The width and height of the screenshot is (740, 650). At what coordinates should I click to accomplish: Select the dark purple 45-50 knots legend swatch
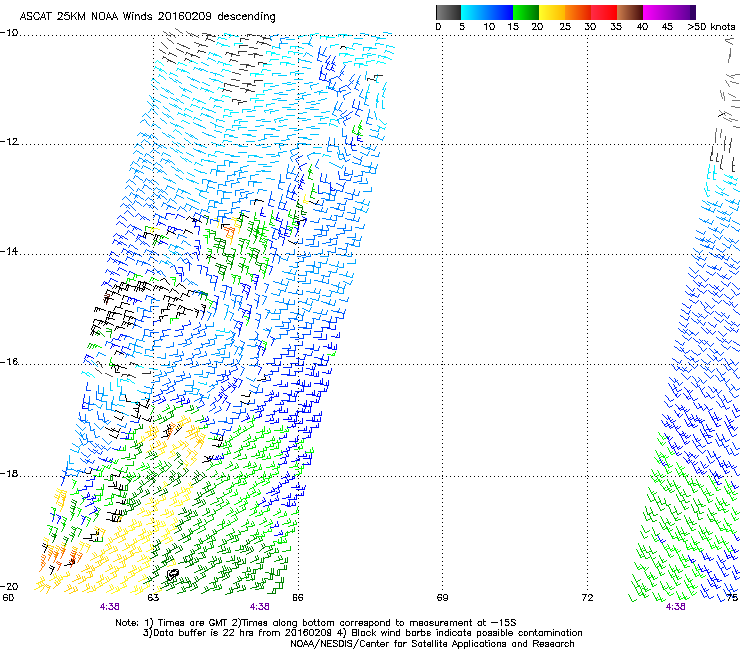click(682, 12)
